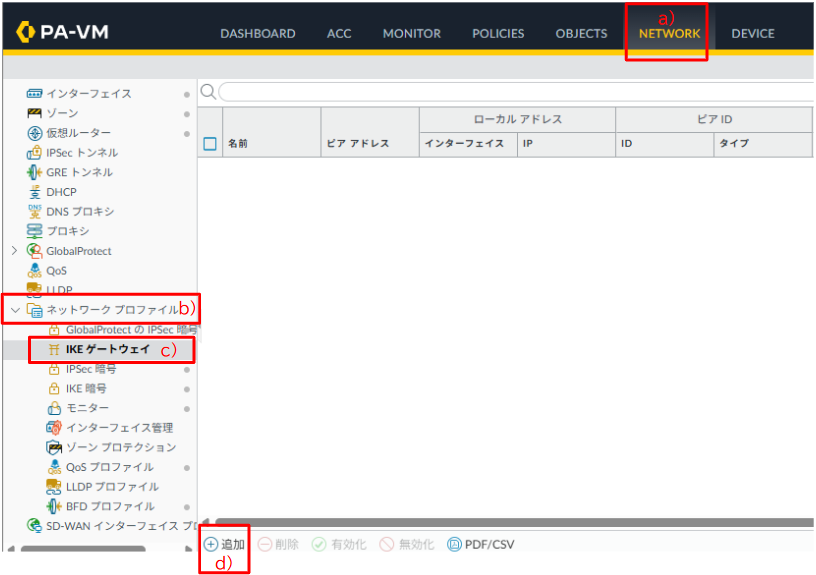
Task: Switch to the MONITOR tab
Action: pyautogui.click(x=412, y=34)
